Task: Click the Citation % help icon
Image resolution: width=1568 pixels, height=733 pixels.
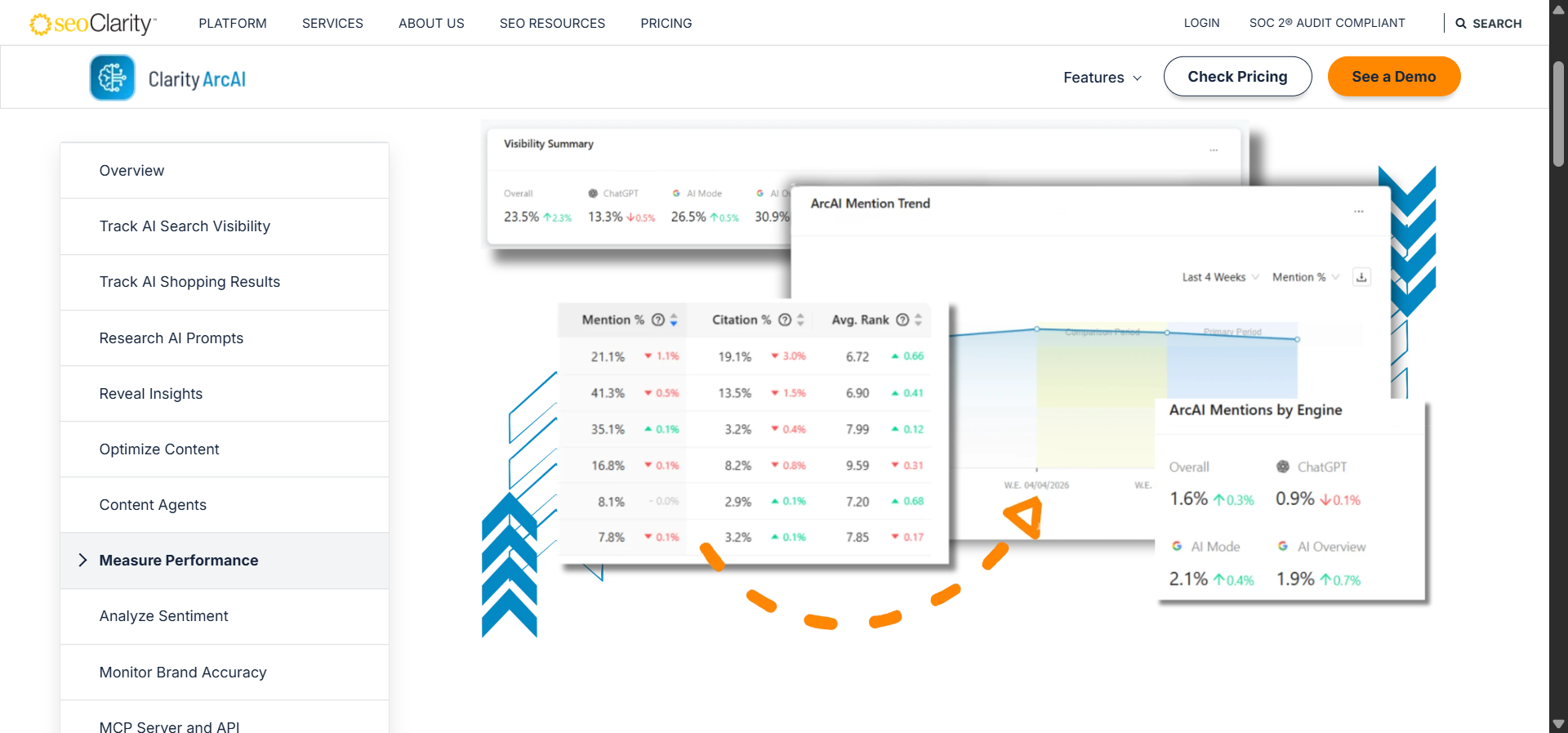Action: tap(785, 320)
